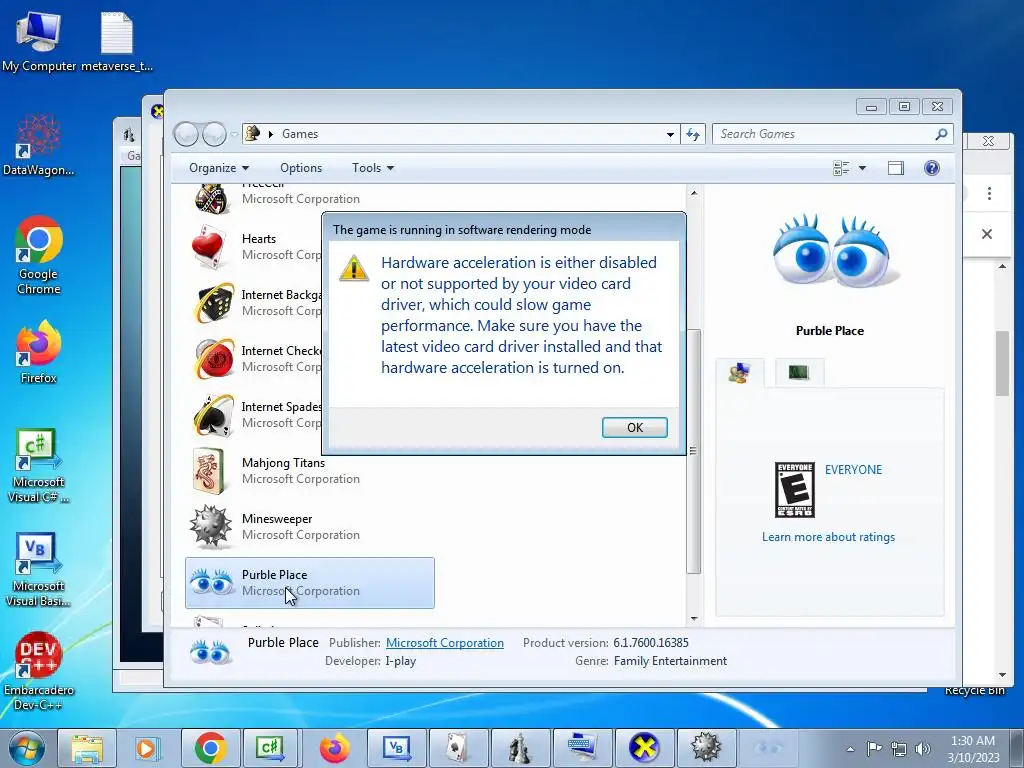Open Embarcadero Dev-C++ desktop shortcut
This screenshot has width=1024, height=768.
coord(39,671)
